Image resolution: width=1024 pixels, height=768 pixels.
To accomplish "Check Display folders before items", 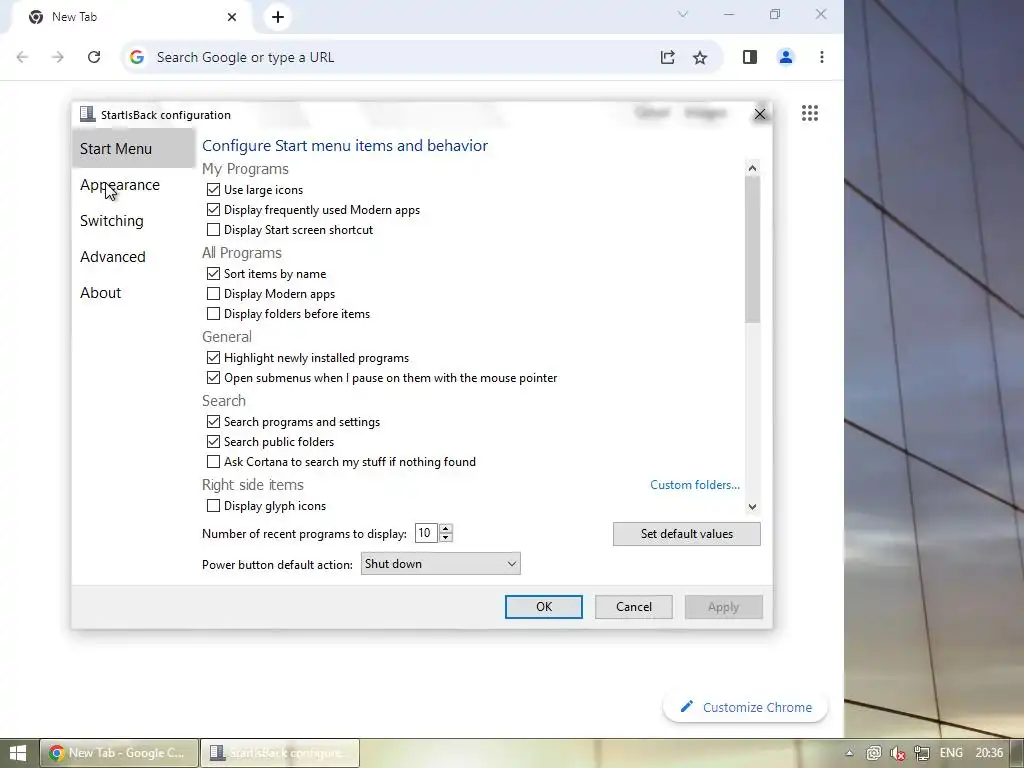I will point(214,314).
